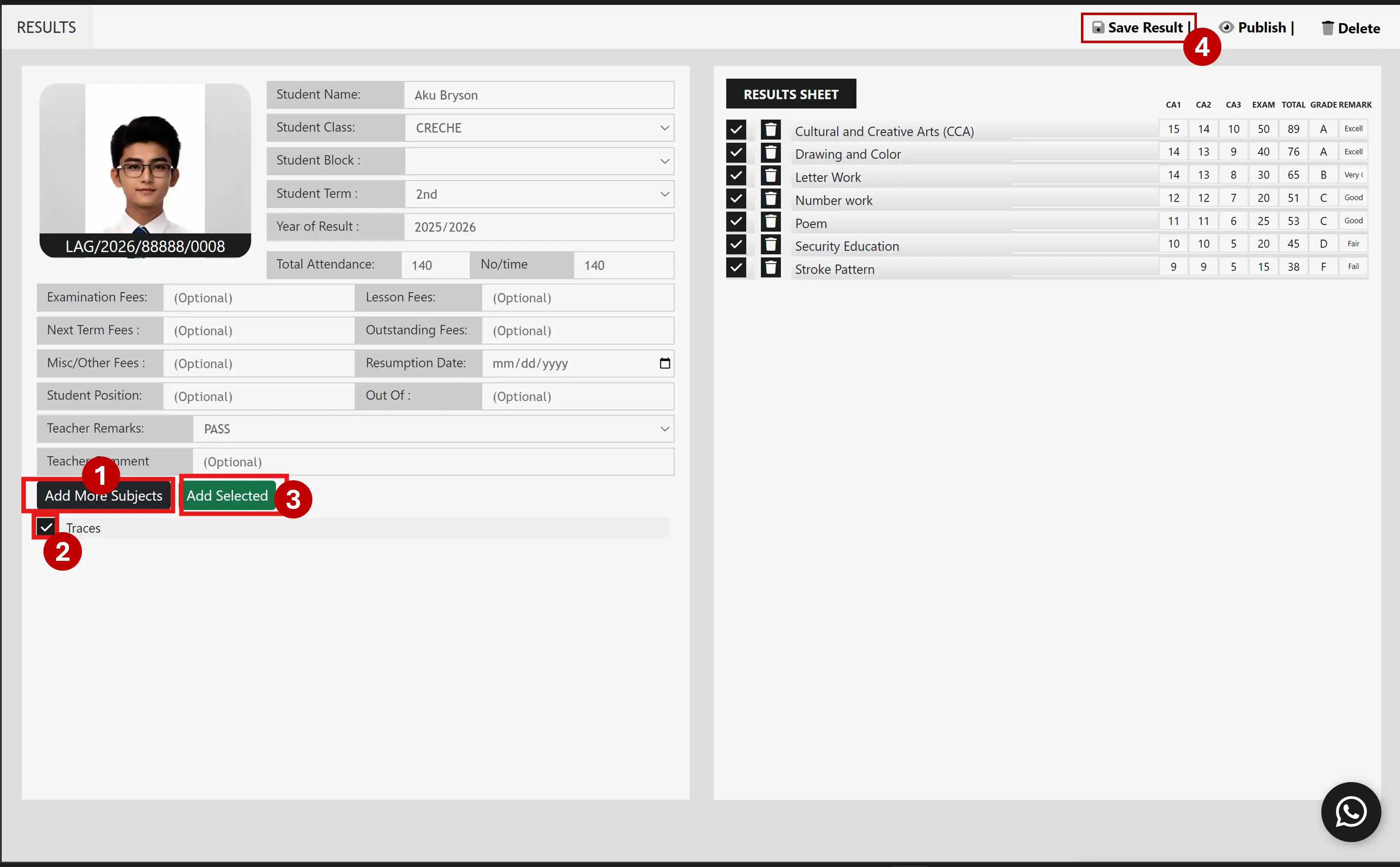1400x867 pixels.
Task: Delete the Cultural and Creative Arts subject row
Action: click(771, 130)
